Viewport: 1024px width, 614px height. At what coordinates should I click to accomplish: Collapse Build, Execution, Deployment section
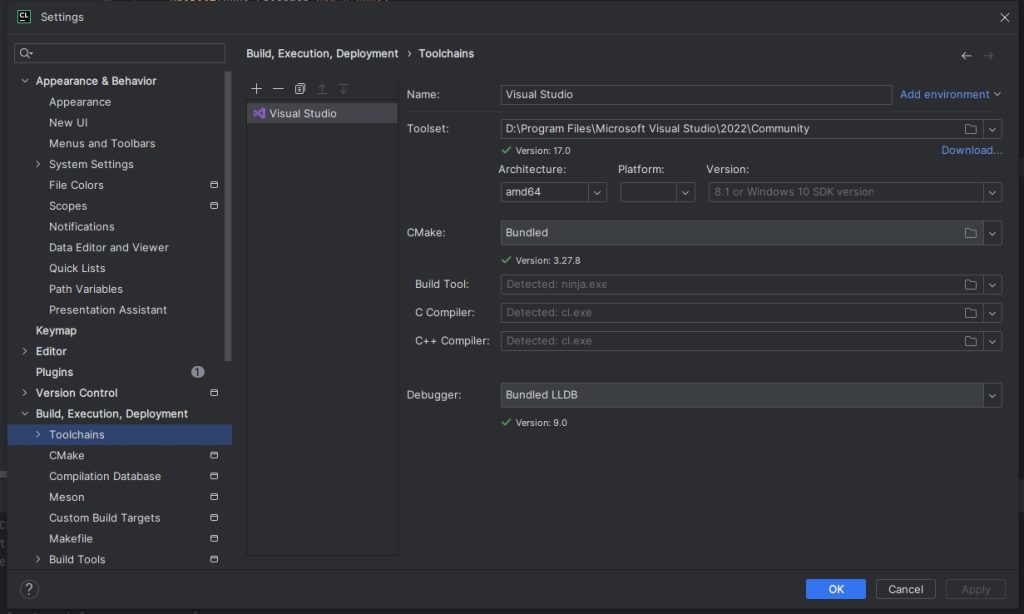[x=25, y=413]
